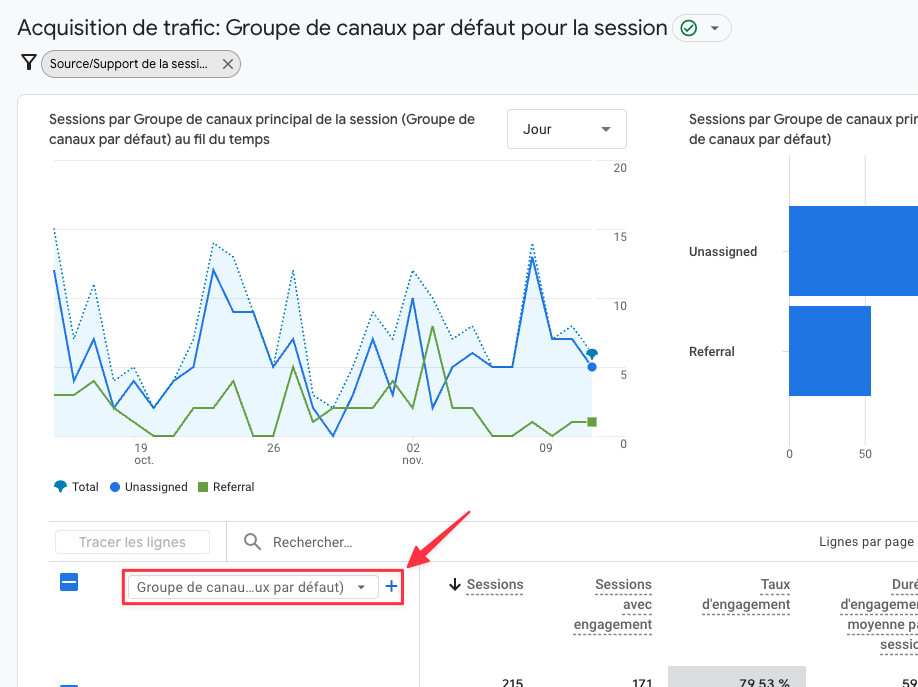Sort by the Sessions column header
The height and width of the screenshot is (687, 918).
pyautogui.click(x=495, y=584)
